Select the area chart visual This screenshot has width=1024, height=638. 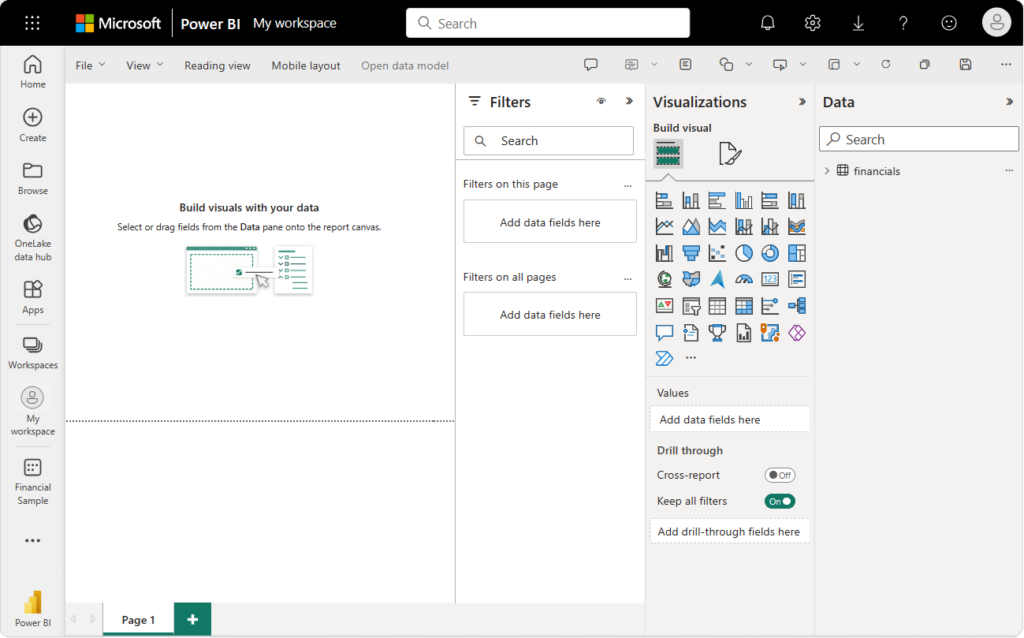[690, 227]
